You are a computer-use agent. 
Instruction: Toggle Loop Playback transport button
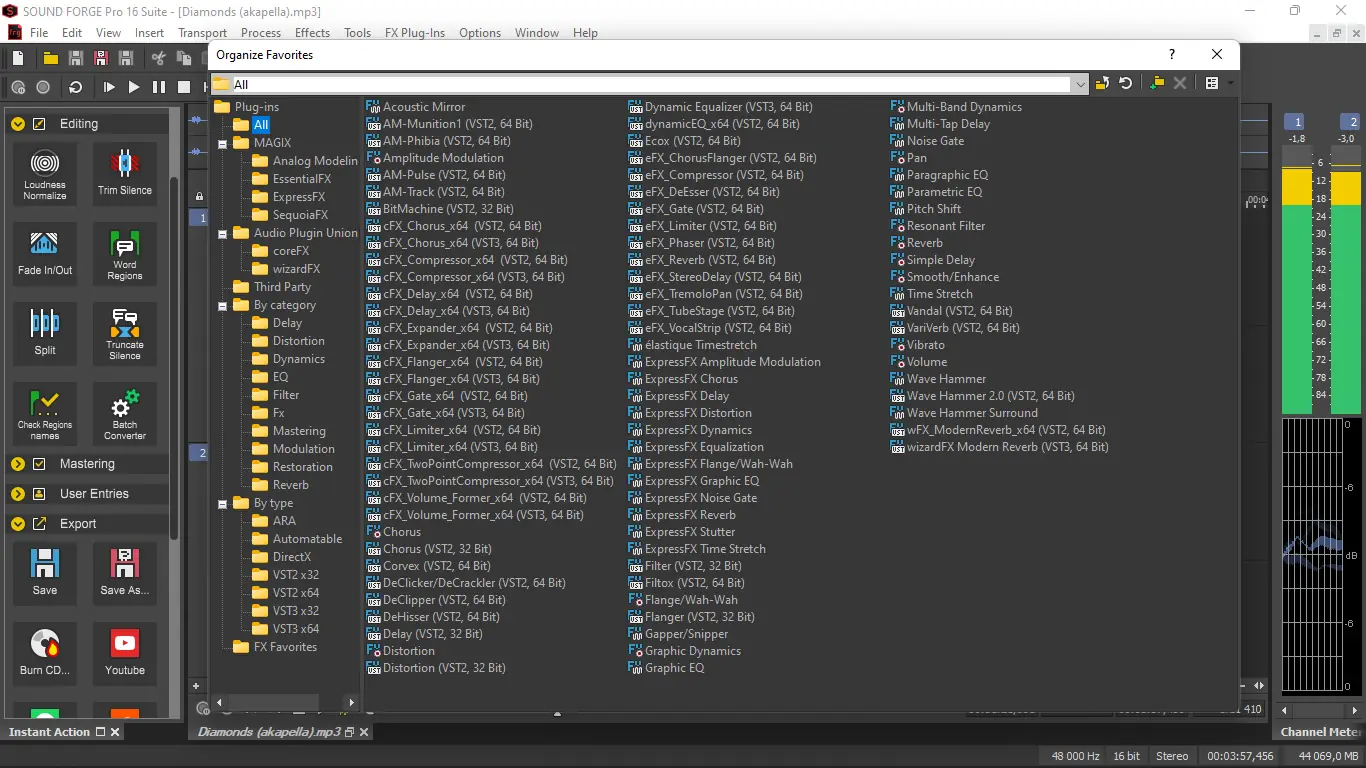click(75, 87)
